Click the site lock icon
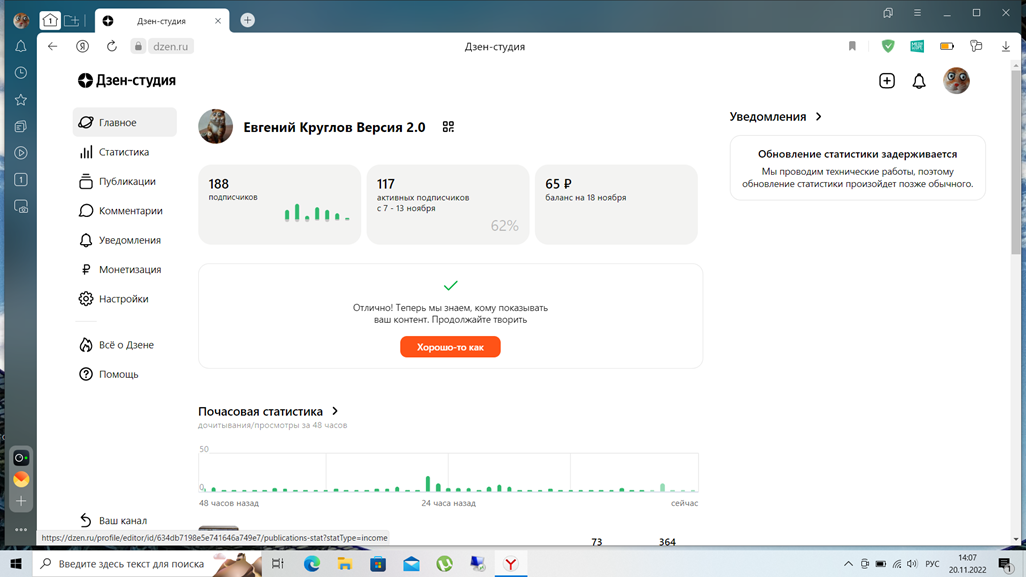 pyautogui.click(x=138, y=46)
